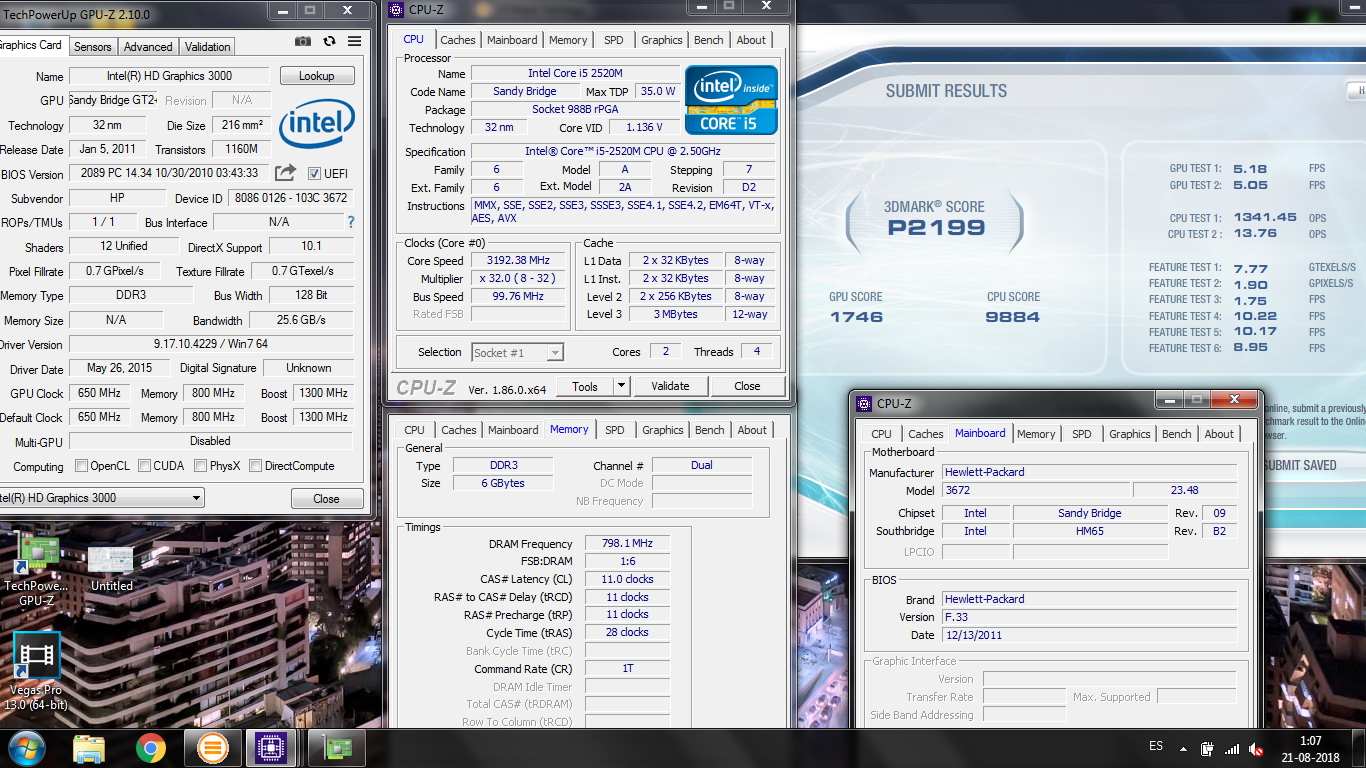Toggle the PhysX checkbox
1366x768 pixels.
tap(201, 466)
